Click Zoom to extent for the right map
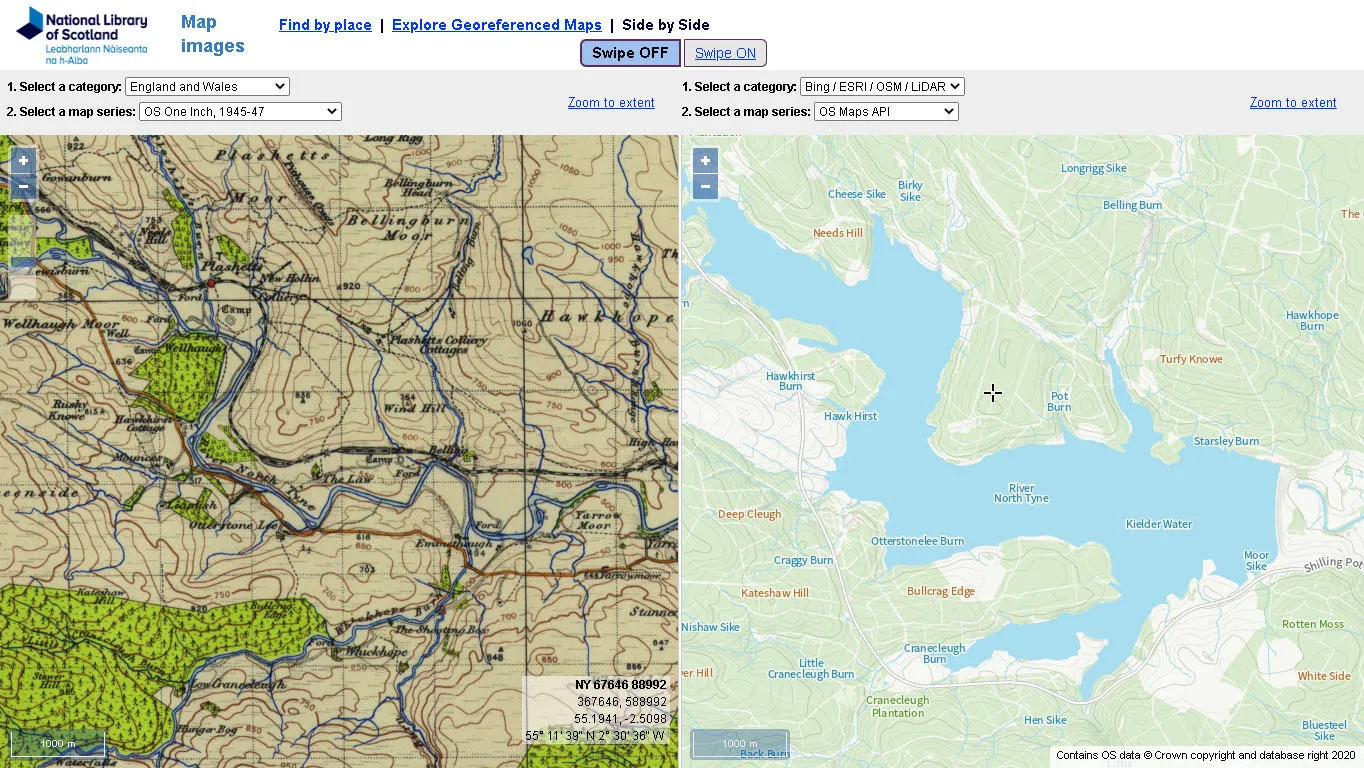Viewport: 1364px width, 768px height. click(1292, 103)
